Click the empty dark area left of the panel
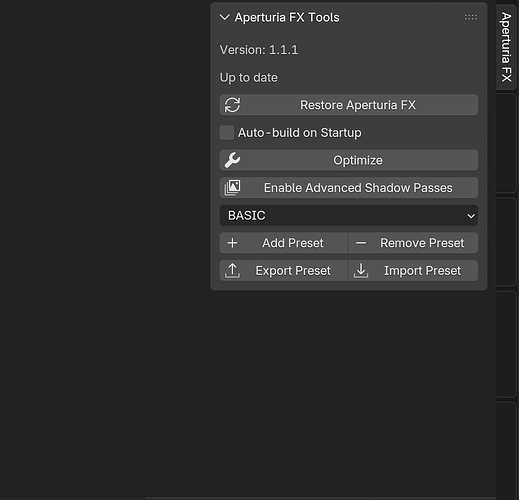 click(x=103, y=233)
